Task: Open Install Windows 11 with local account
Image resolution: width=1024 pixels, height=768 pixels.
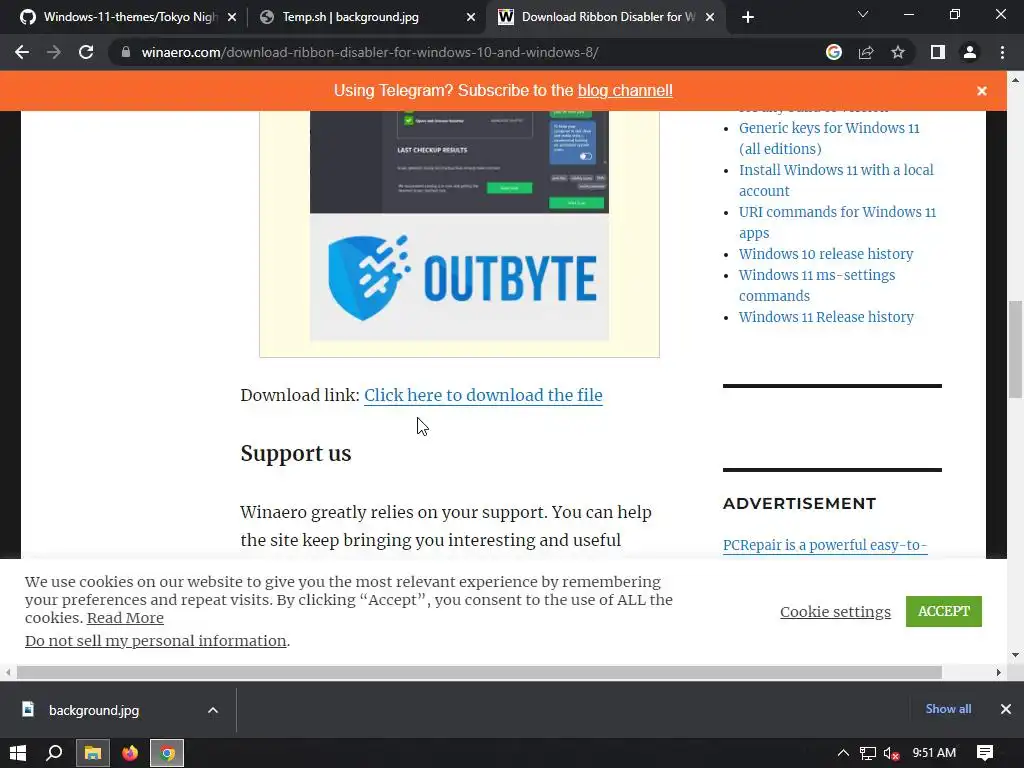Action: (836, 180)
